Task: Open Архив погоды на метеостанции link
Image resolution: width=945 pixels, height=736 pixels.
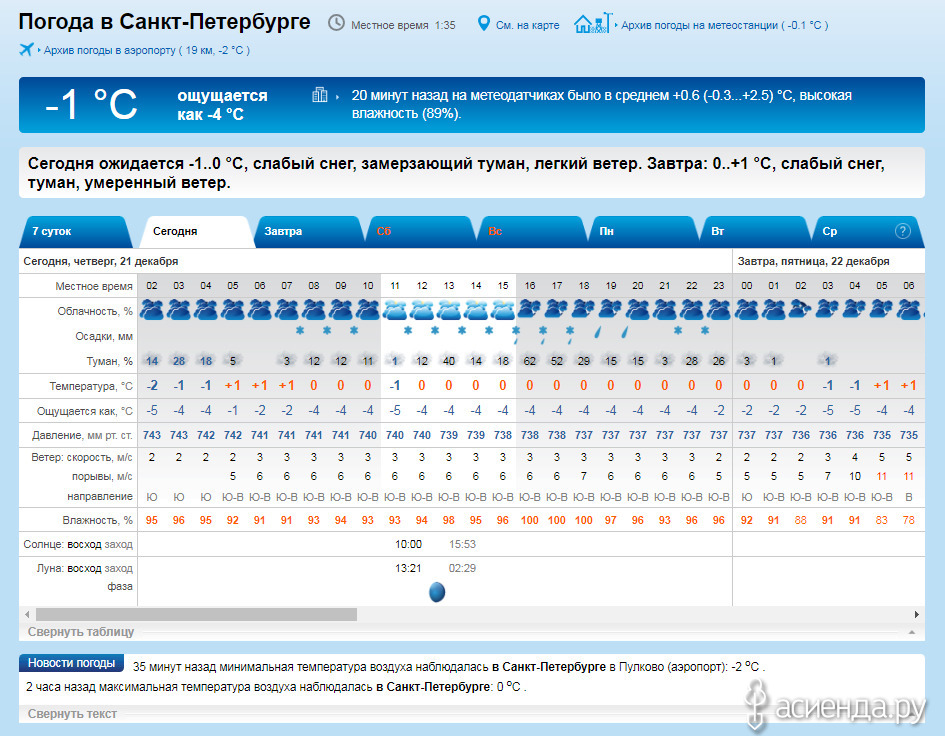Action: click(x=724, y=25)
